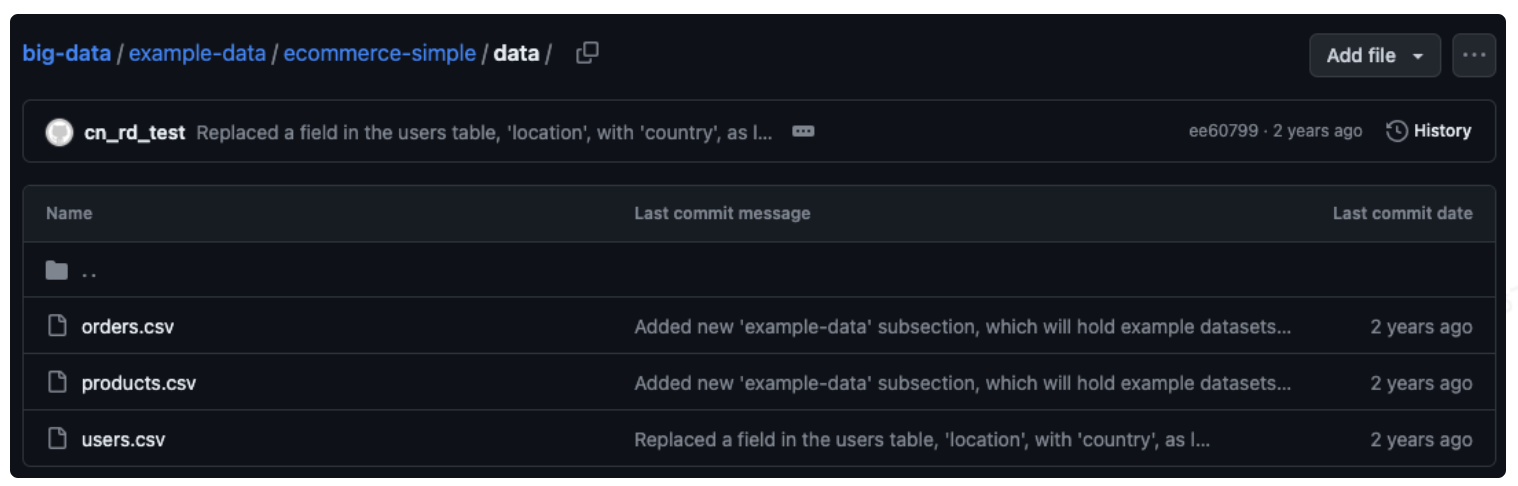Open History via the clock icon
This screenshot has height=486, width=1518.
click(1397, 131)
